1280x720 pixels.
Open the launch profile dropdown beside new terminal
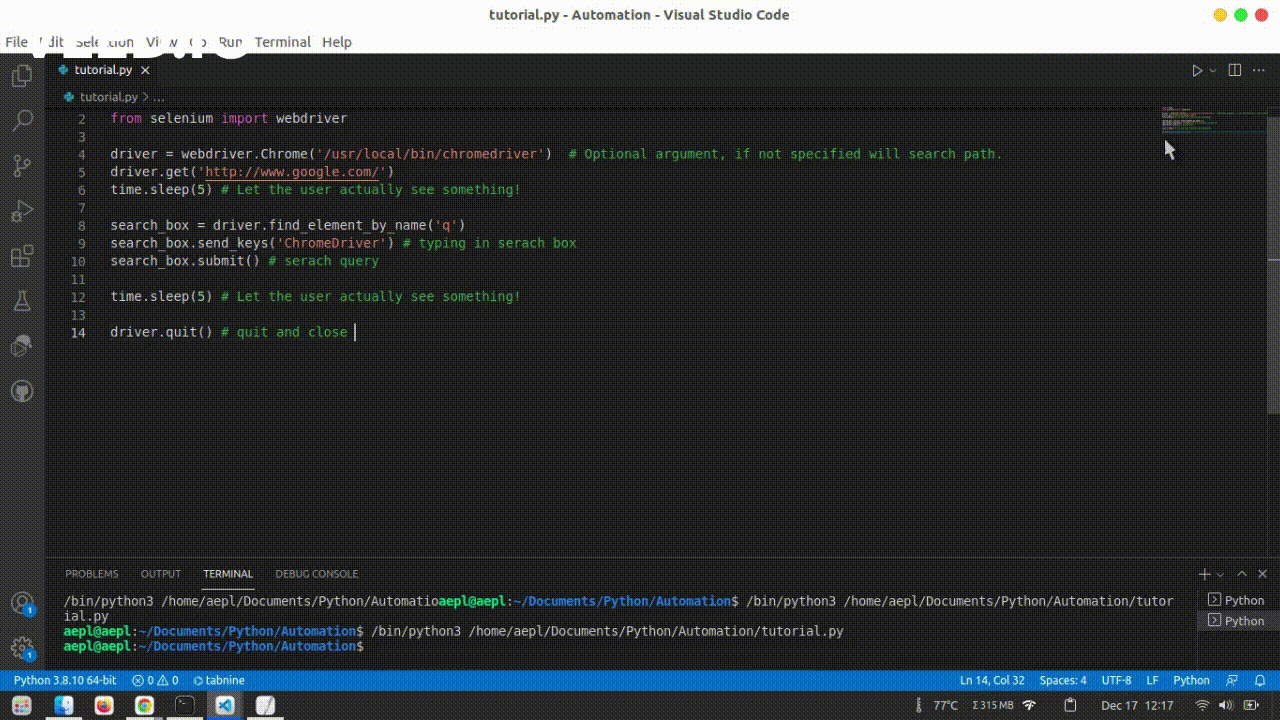1220,574
